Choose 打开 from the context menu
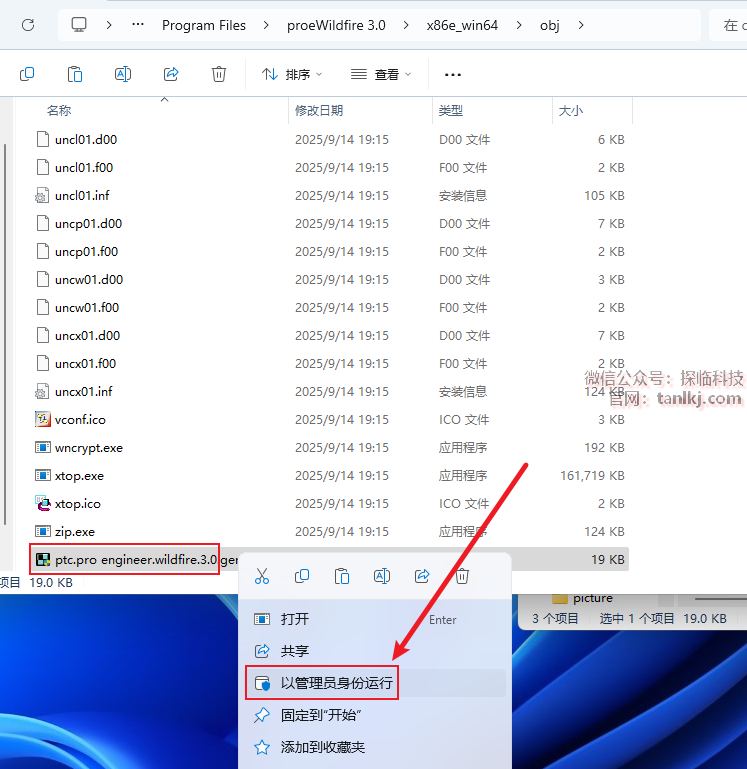The width and height of the screenshot is (747, 769). (295, 619)
